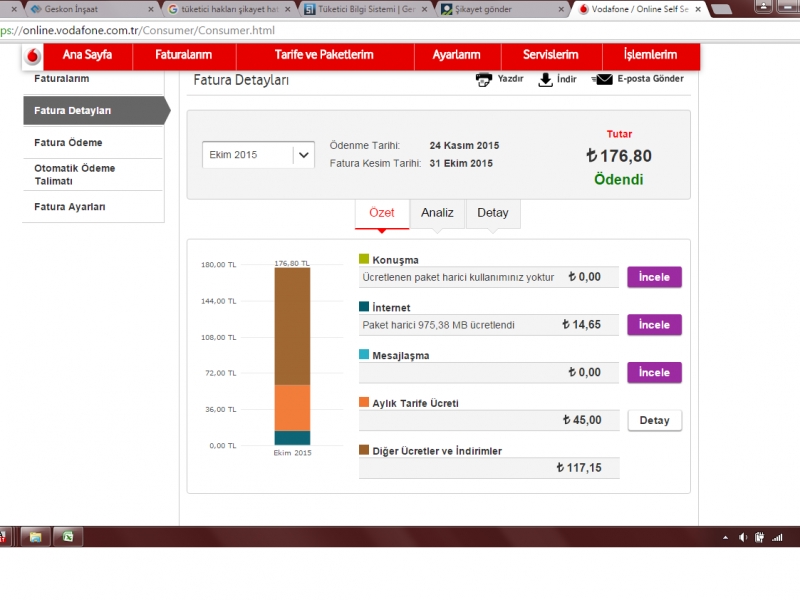Click the Faturalarım sidebar heading
Viewport: 800px width, 600px height.
(62, 79)
